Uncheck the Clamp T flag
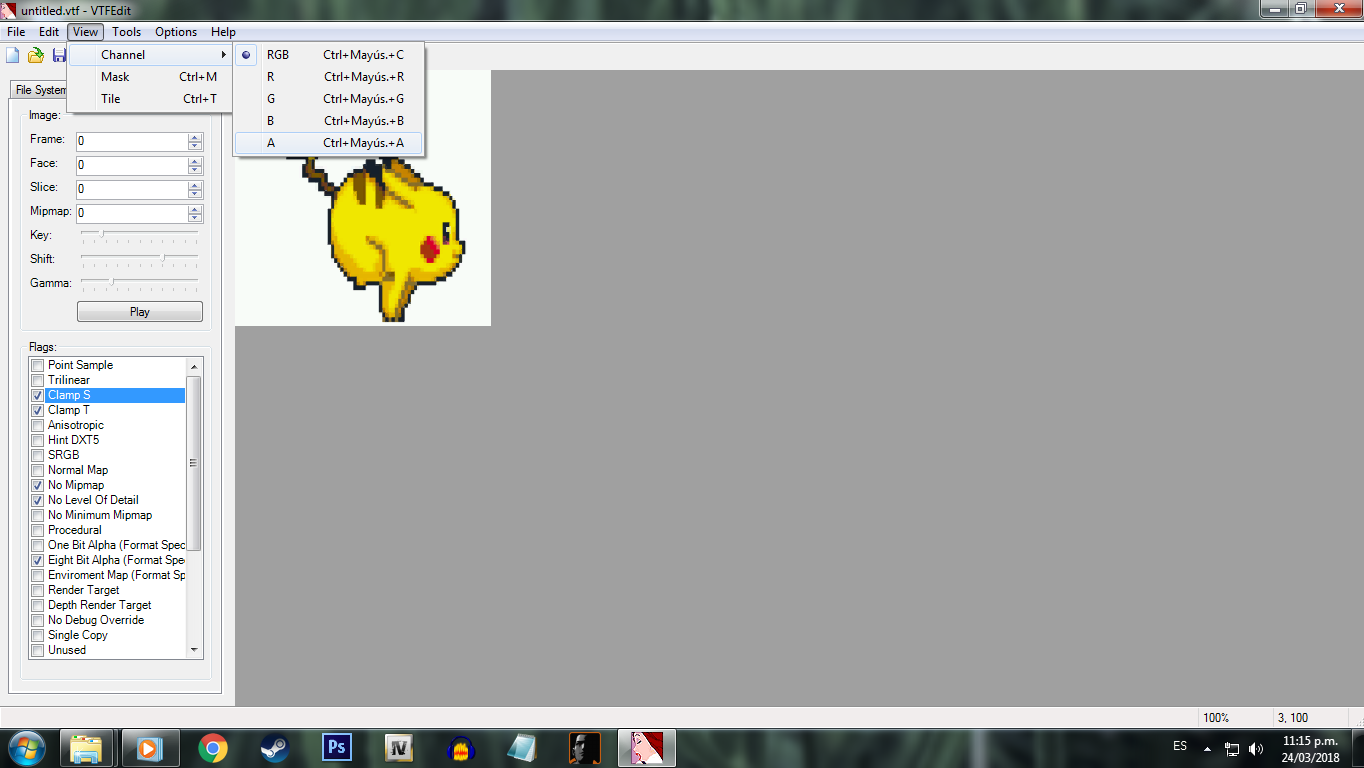1364x768 pixels. click(x=38, y=410)
